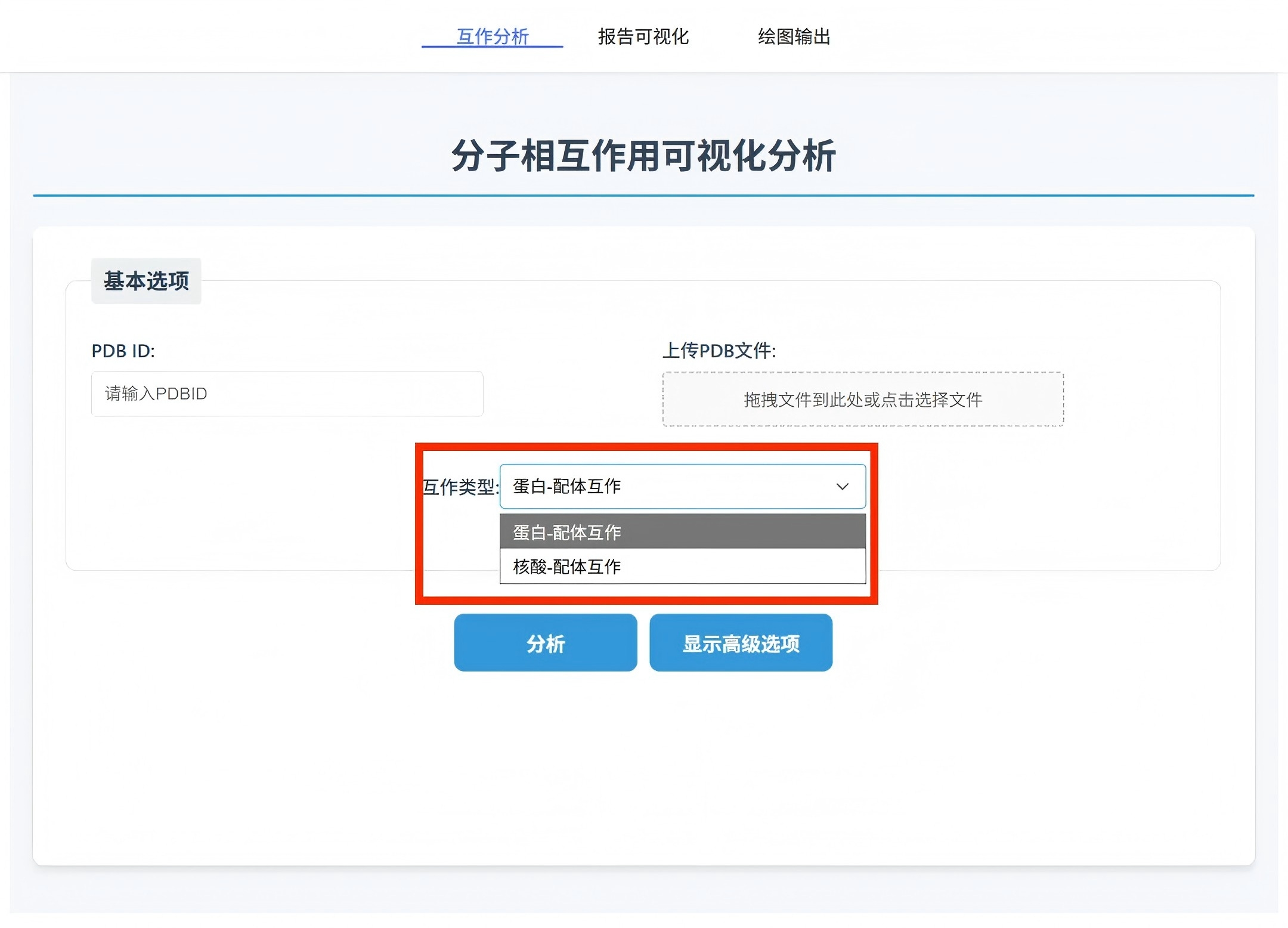Click the 基本选项 section legend
Viewport: 1288px width, 928px height.
pyautogui.click(x=146, y=281)
